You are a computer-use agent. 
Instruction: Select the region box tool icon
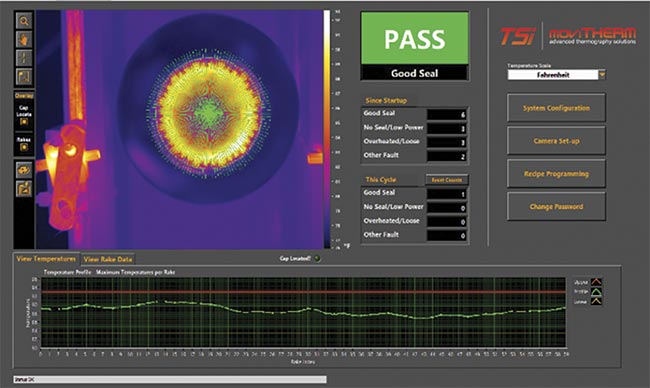(24, 76)
